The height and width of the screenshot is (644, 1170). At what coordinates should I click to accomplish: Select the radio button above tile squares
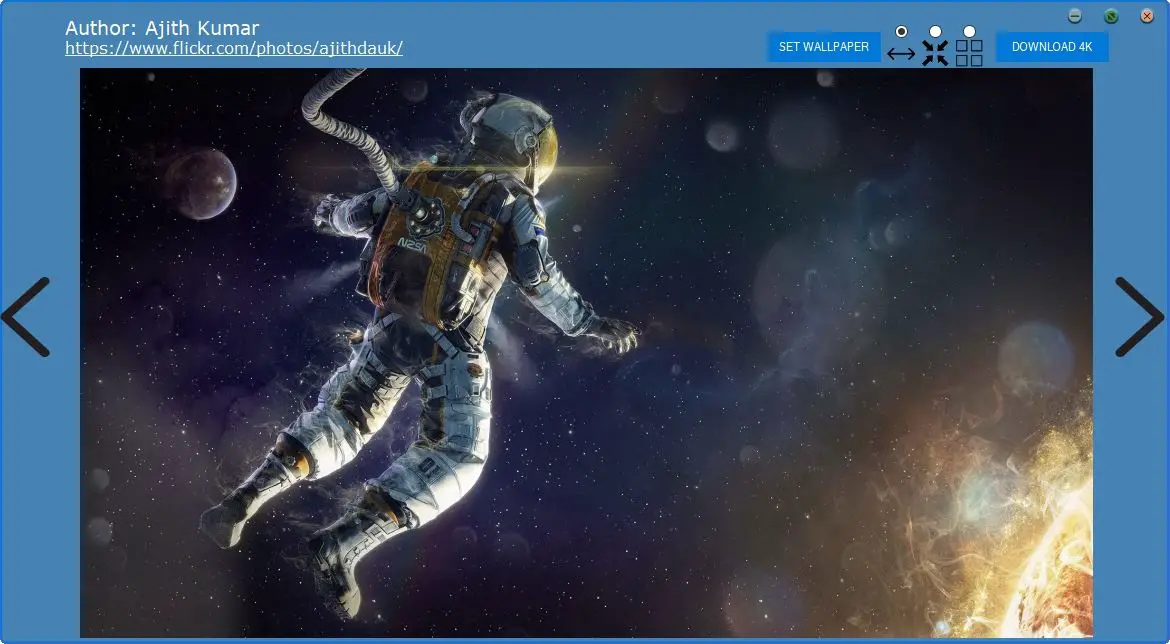click(x=969, y=32)
